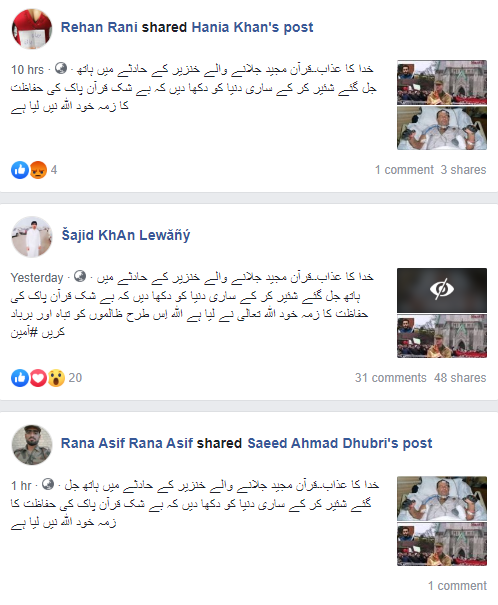Screen dimensions: 498x605
Task: Click the love heart reaction on Sajid's post
Action: (x=38, y=378)
